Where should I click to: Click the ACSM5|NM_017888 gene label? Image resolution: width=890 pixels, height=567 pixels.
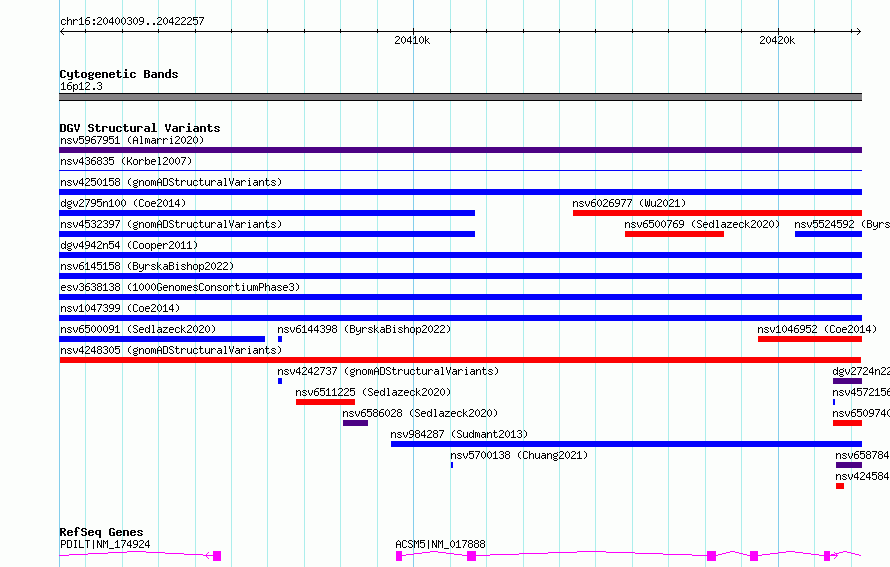tap(440, 544)
